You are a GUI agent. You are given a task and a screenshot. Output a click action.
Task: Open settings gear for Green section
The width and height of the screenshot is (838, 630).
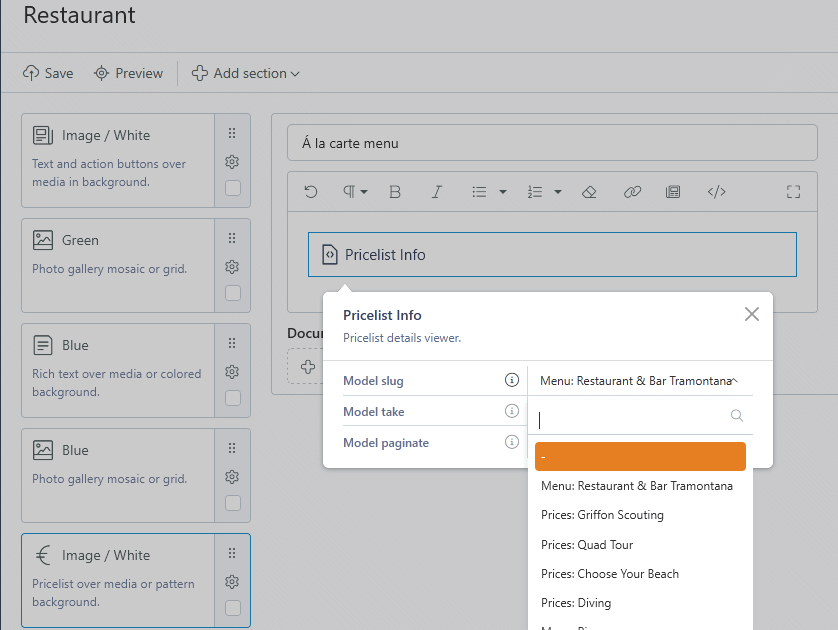tap(232, 267)
